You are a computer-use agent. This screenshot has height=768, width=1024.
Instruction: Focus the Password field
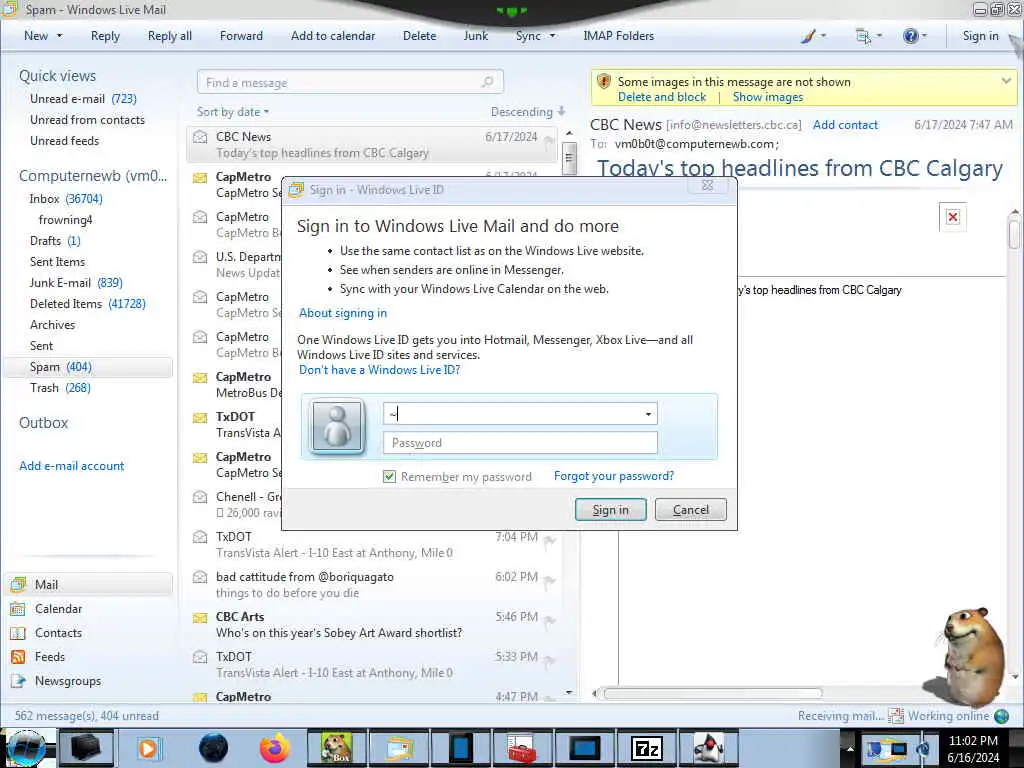(x=520, y=443)
